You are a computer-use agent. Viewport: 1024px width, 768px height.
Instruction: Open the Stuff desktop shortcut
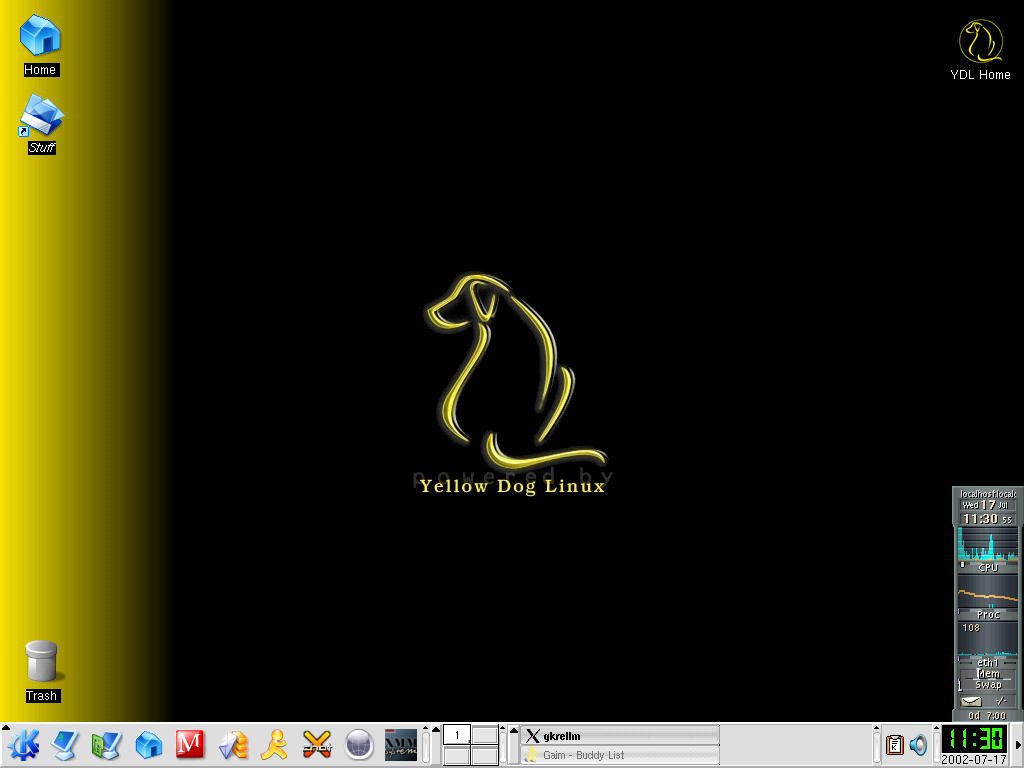click(x=42, y=124)
